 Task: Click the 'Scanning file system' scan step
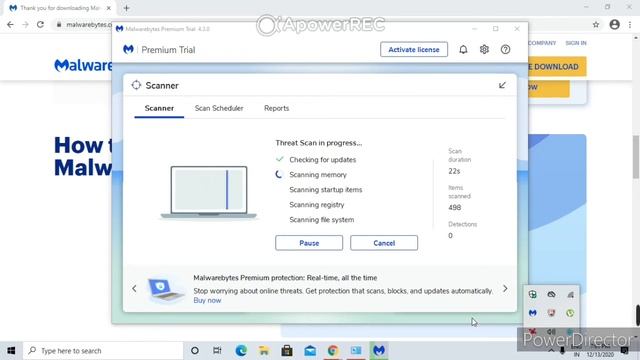tap(322, 220)
